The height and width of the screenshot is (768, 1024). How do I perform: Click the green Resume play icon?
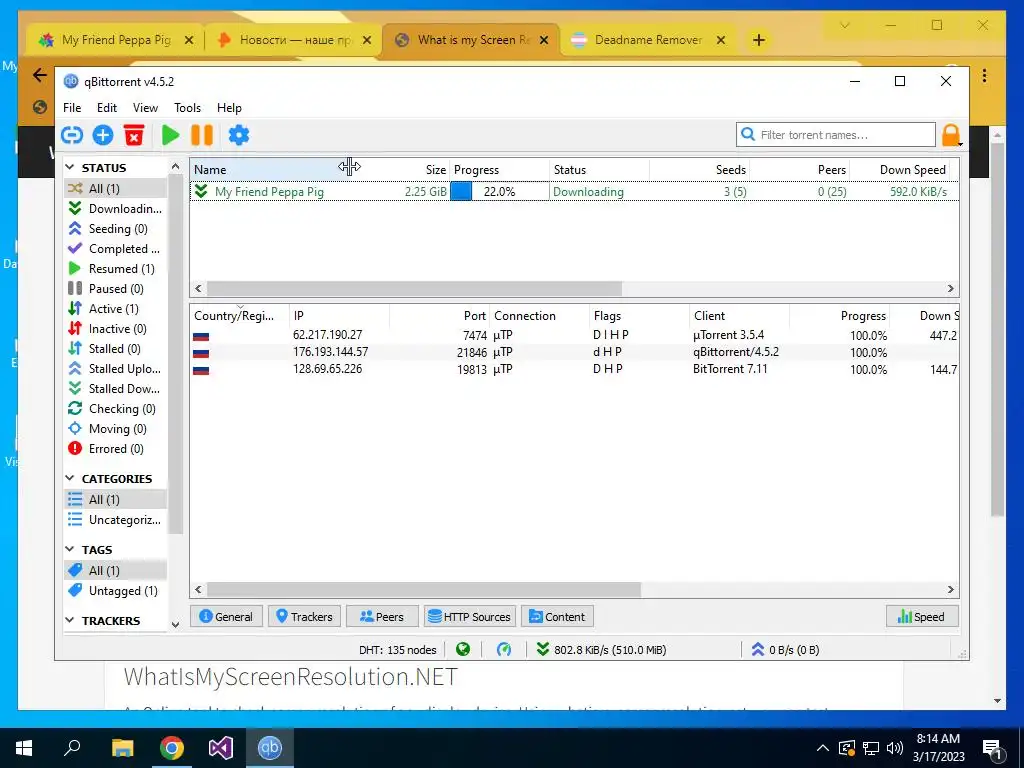point(170,135)
